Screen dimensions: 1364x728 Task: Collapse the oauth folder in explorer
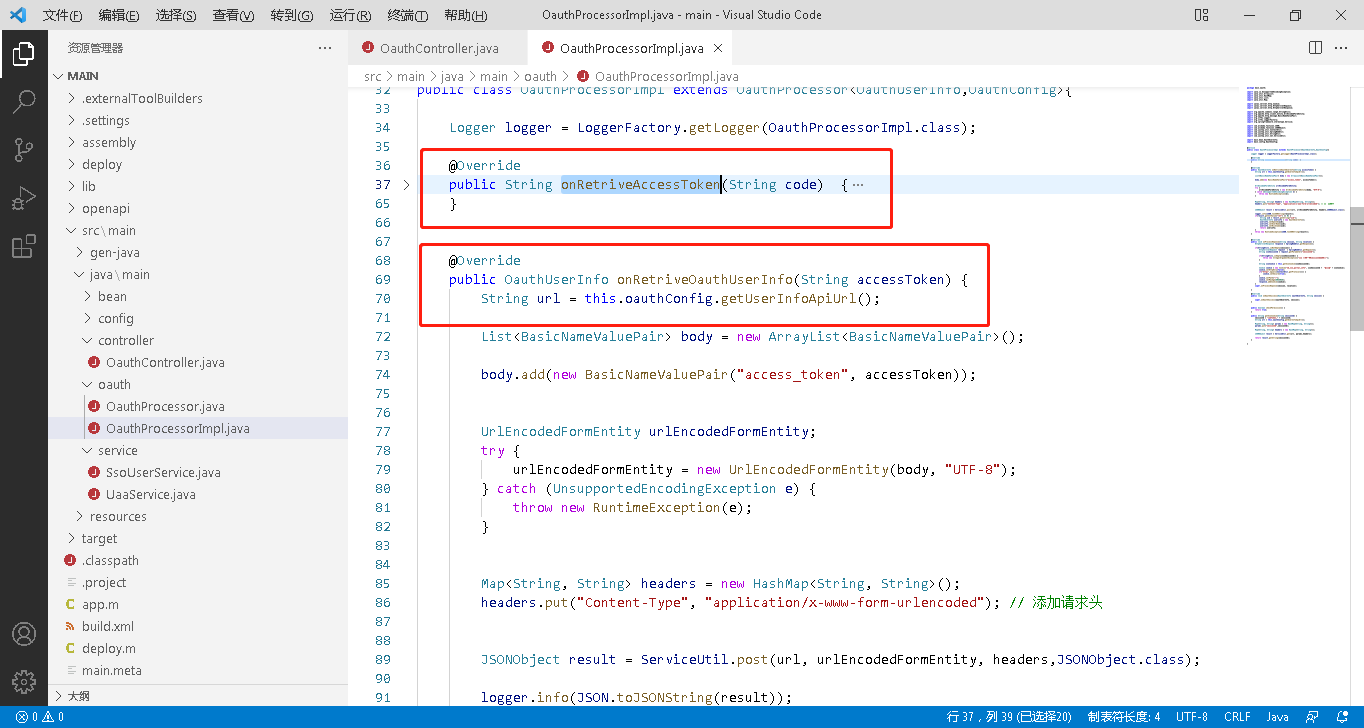tap(114, 385)
